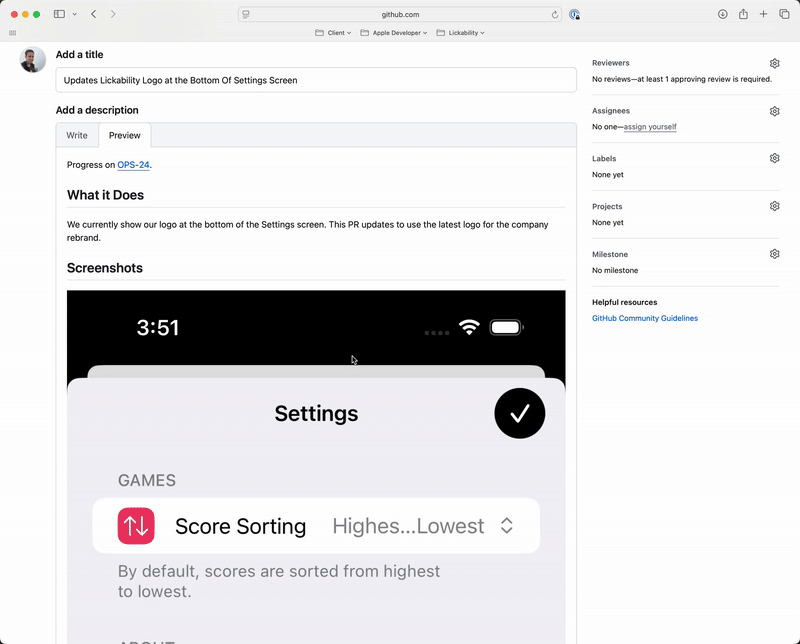
Task: Reload the github.com page
Action: [x=555, y=15]
